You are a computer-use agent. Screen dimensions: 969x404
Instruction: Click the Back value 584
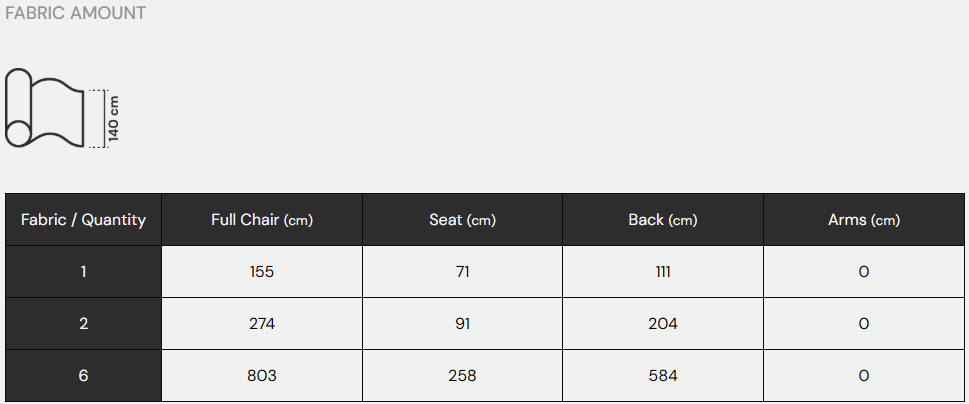[x=663, y=376]
